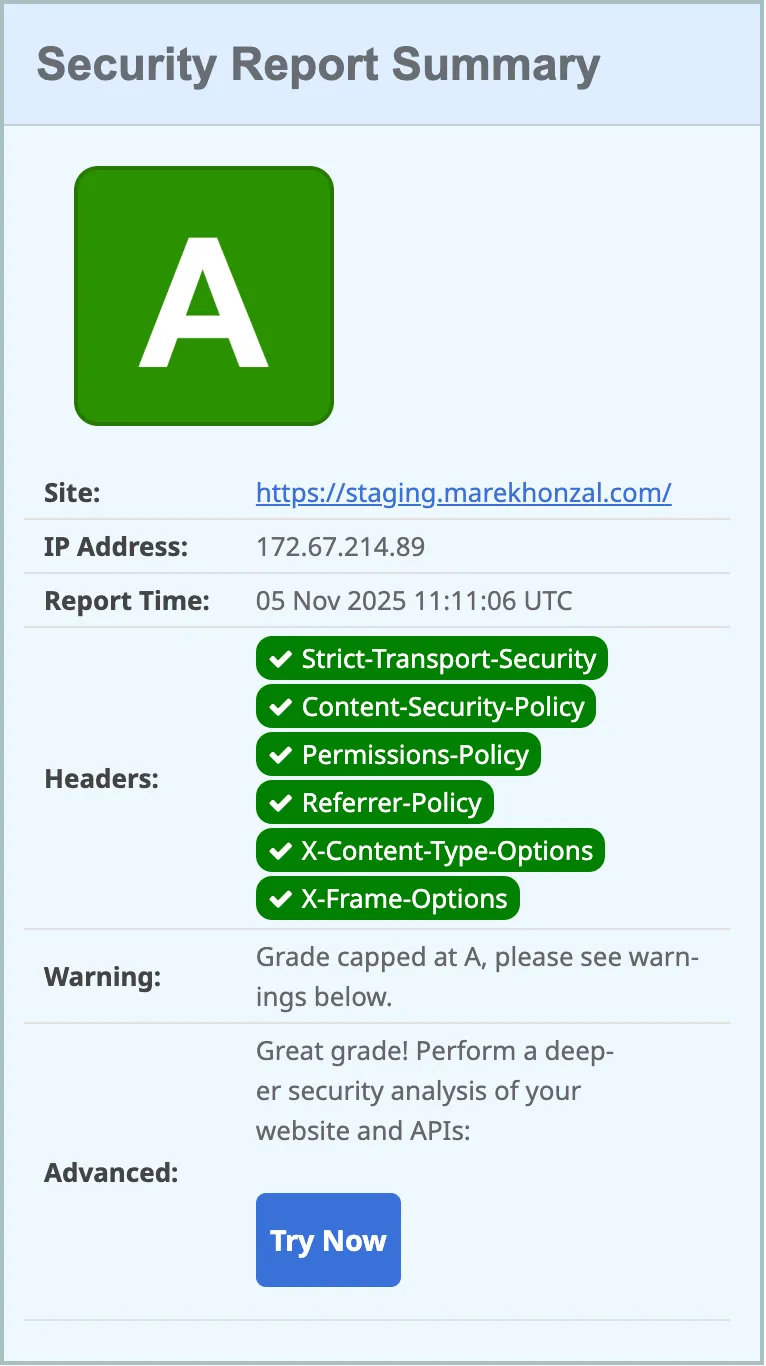Select the Security Report Summary header
This screenshot has height=1366, width=766.
(318, 64)
